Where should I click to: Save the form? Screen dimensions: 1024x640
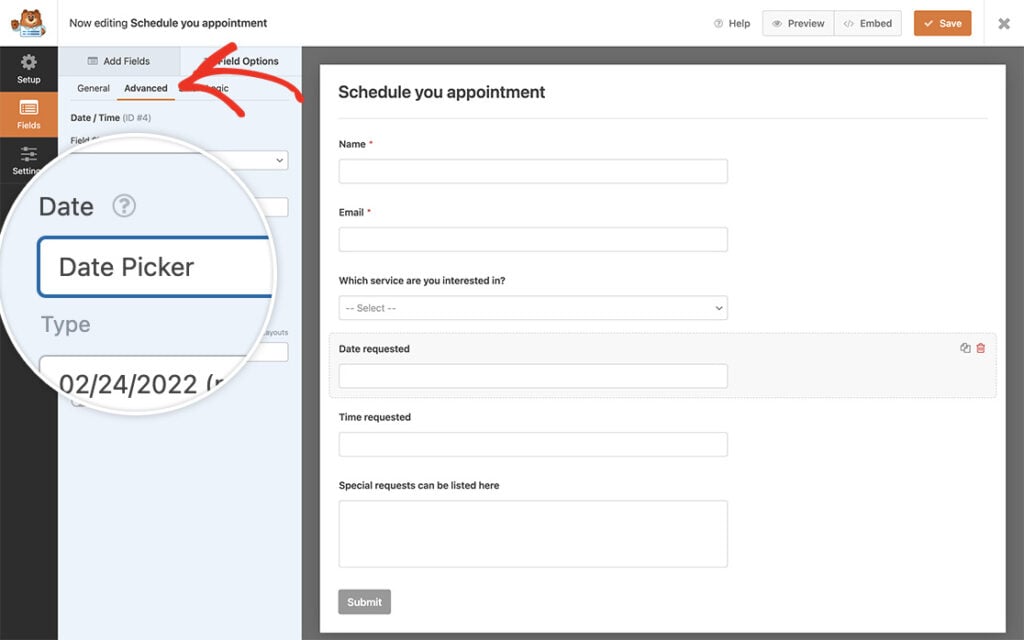(x=941, y=22)
